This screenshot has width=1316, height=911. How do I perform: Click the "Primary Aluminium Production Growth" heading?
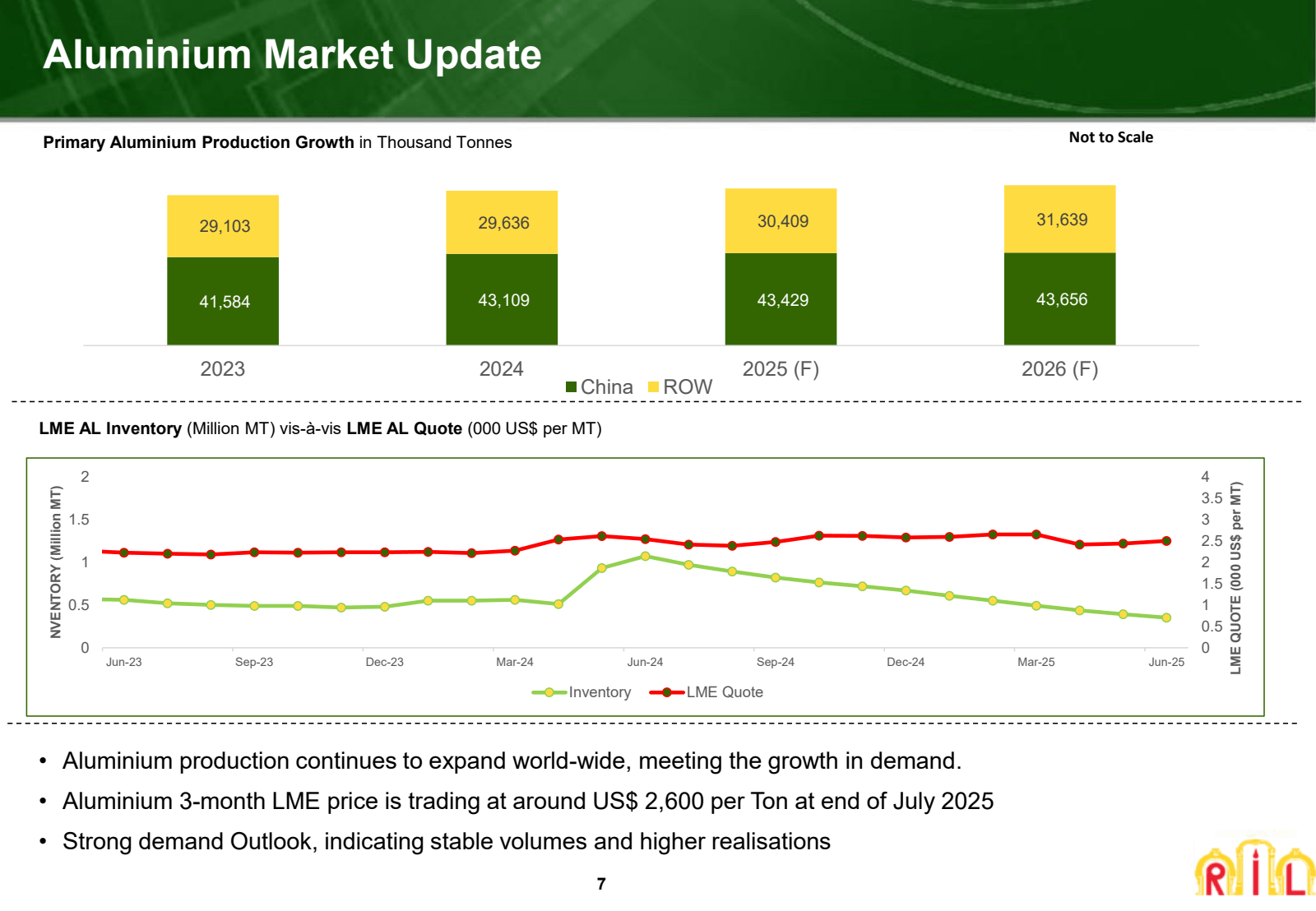[198, 142]
